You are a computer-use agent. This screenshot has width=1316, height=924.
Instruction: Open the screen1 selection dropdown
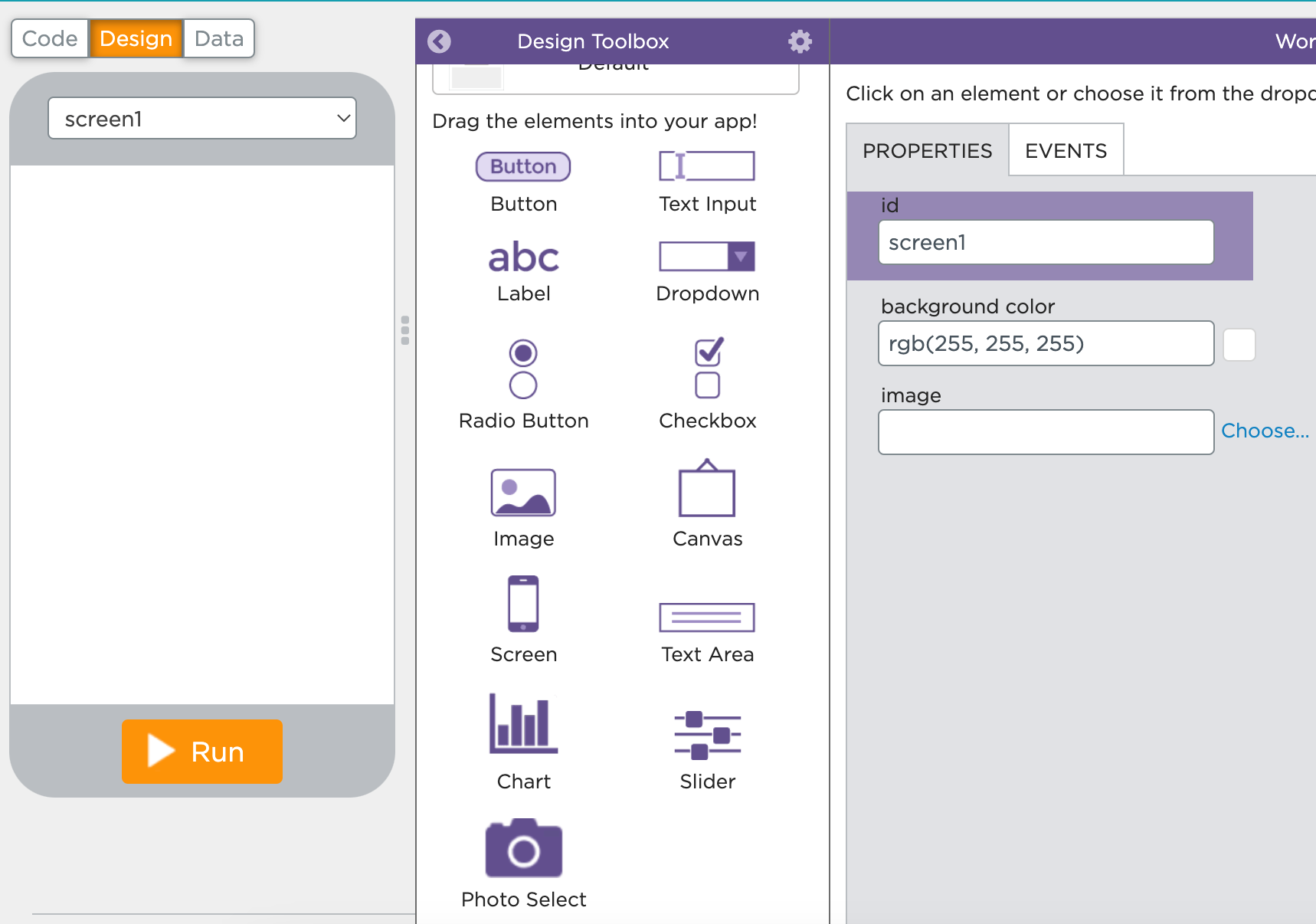click(201, 118)
